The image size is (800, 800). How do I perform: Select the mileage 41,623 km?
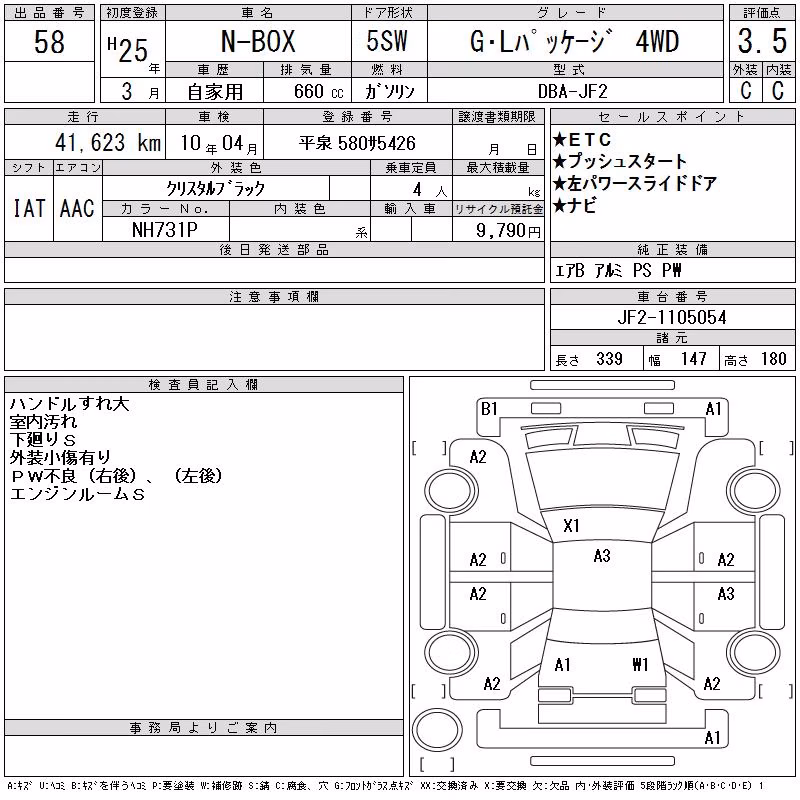pyautogui.click(x=108, y=143)
